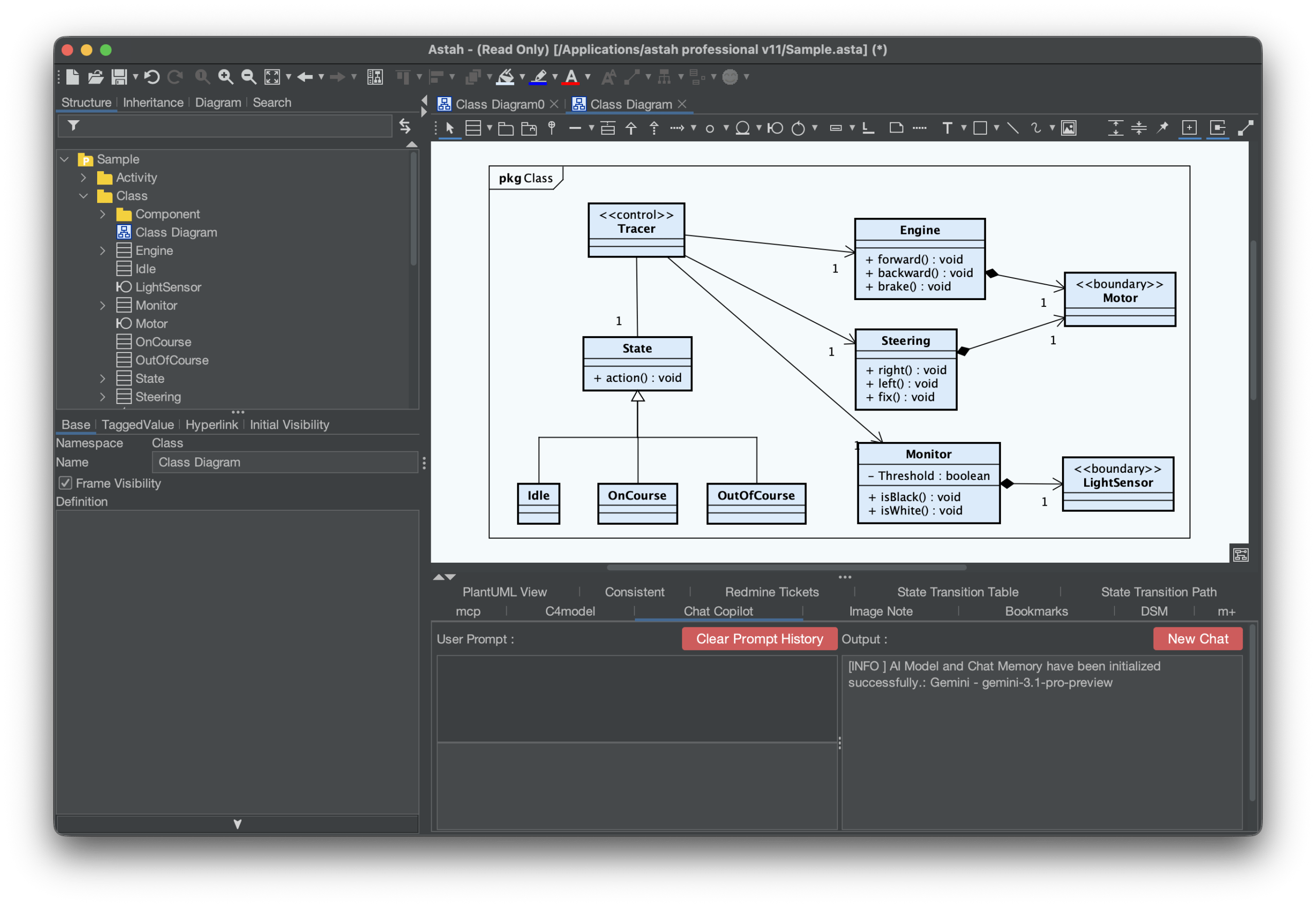Click the Save floppy disk icon

(x=119, y=77)
